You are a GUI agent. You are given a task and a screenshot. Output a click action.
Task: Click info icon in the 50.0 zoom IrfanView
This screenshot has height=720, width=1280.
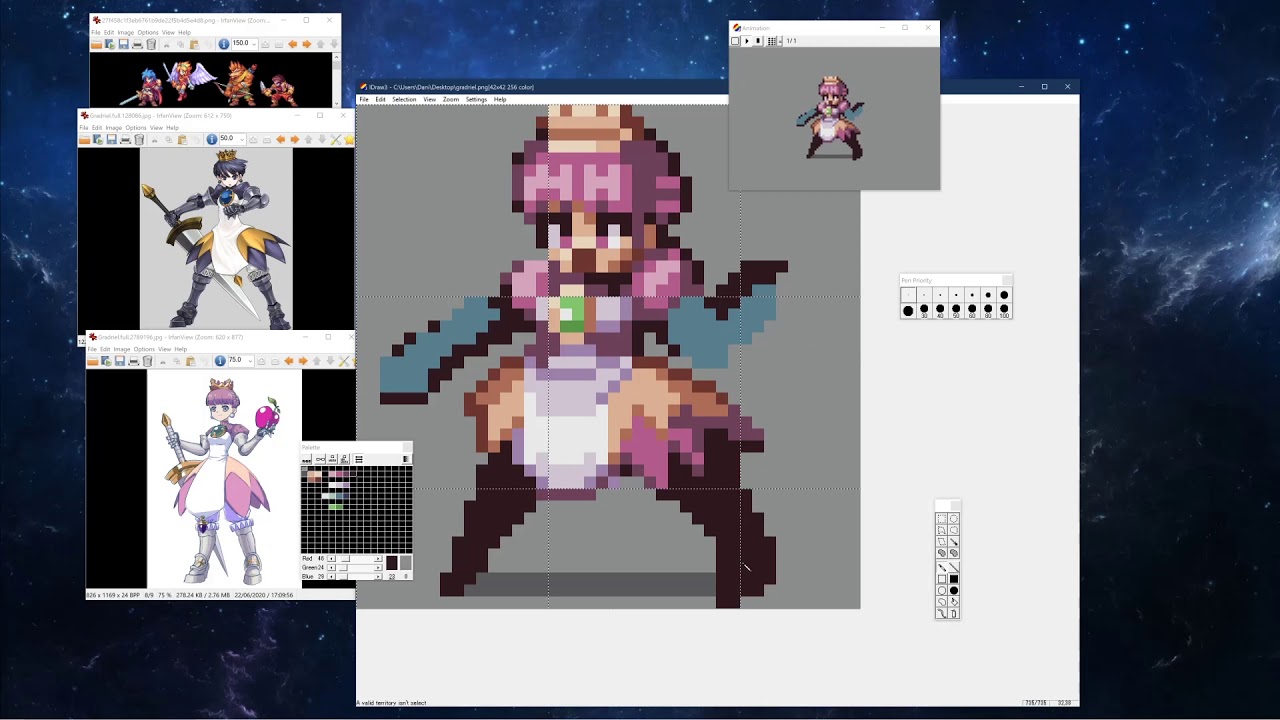[212, 139]
